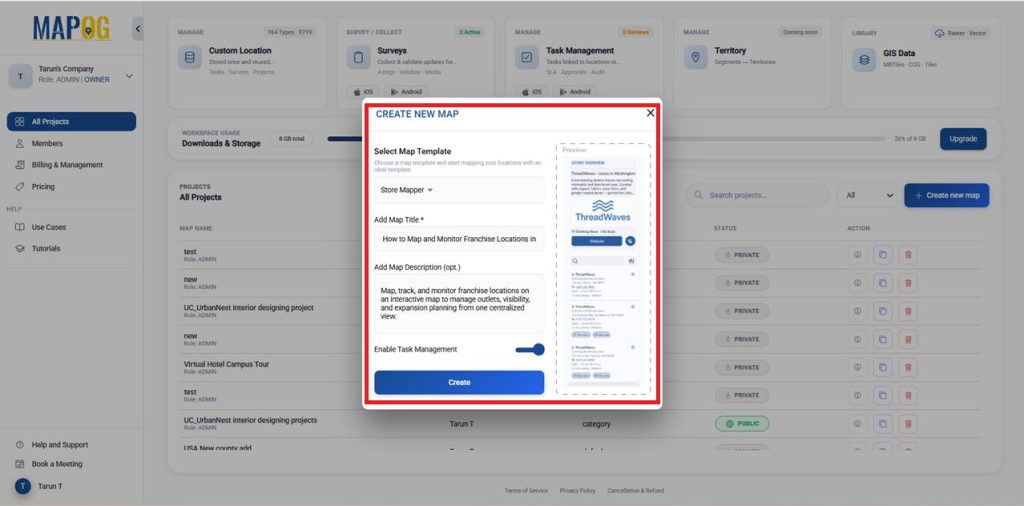1024x506 pixels.
Task: Click the Website button in preview
Action: pos(597,241)
